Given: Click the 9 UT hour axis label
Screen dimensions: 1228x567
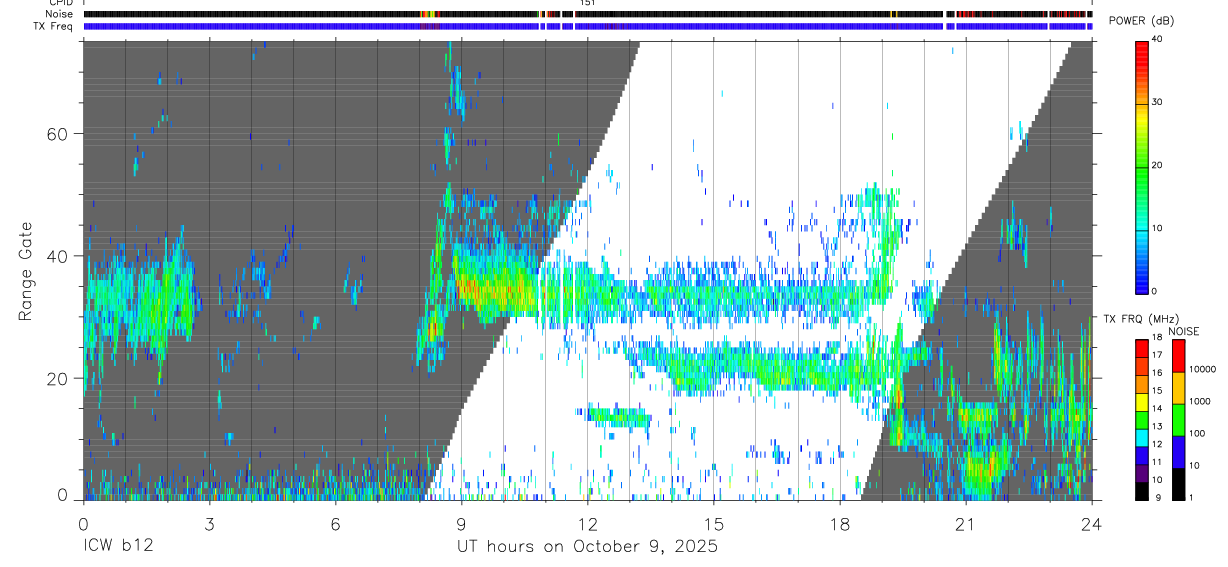Looking at the screenshot, I should tap(461, 523).
